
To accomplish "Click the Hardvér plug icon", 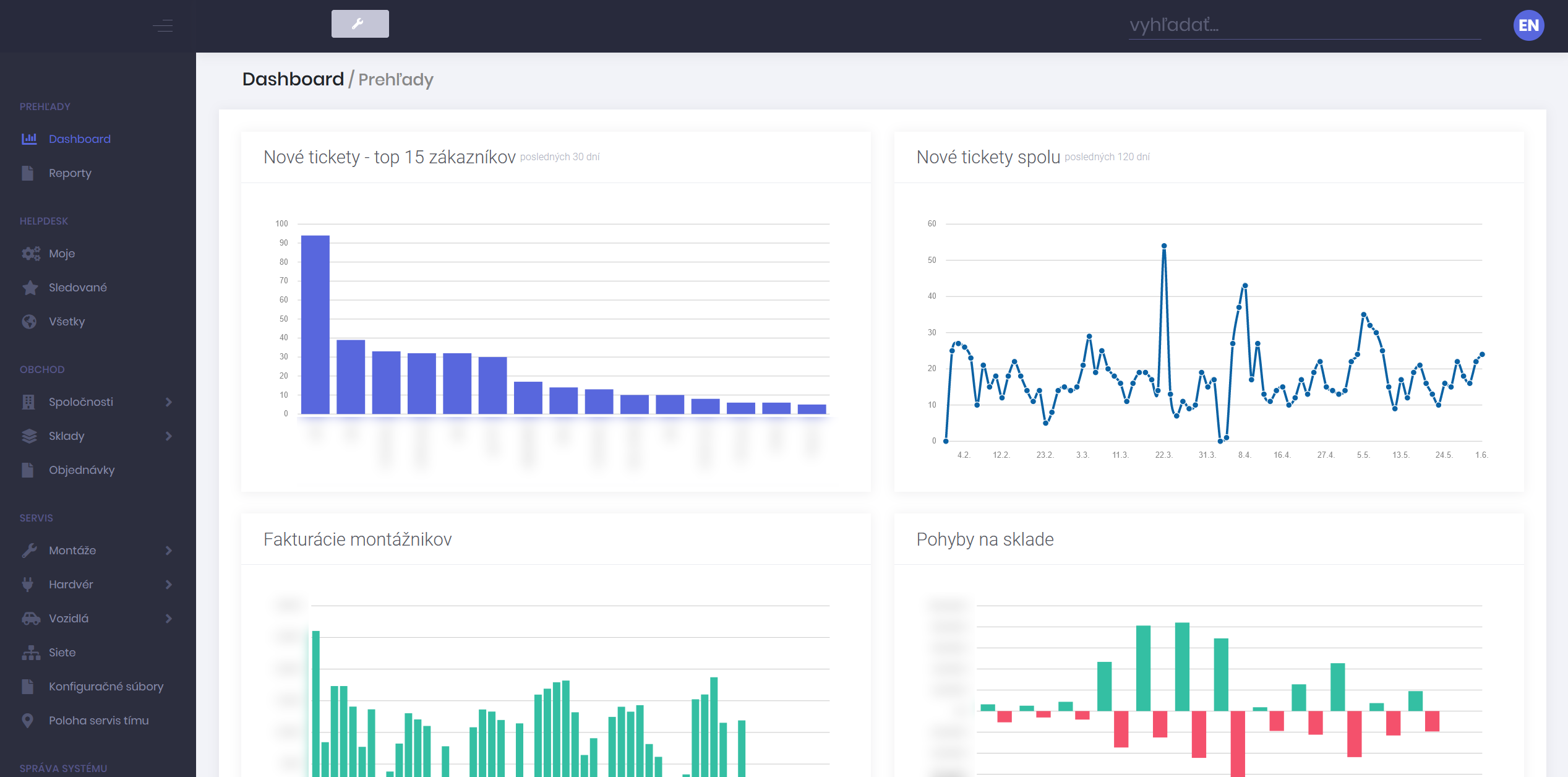I will coord(28,585).
